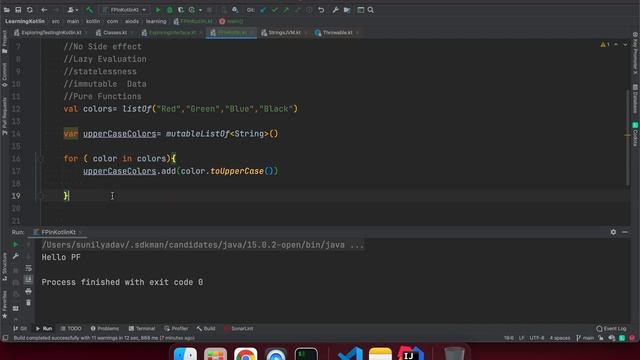Collapse the for loop fold marker
The width and height of the screenshot is (640, 360).
point(41,159)
